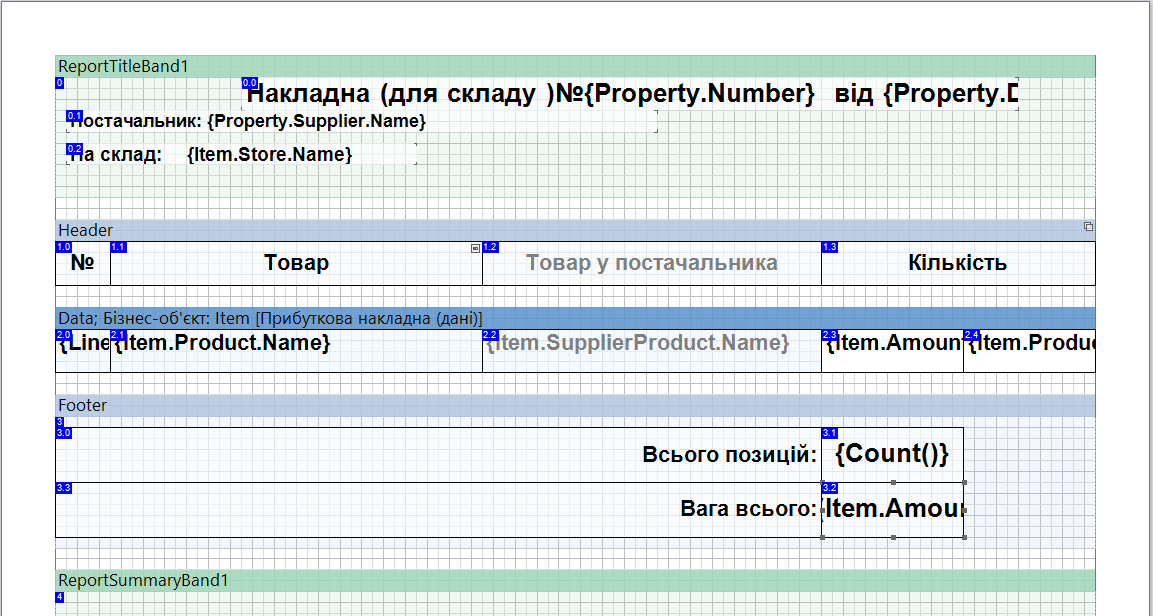Click the blue 1.3 index marker on Кількість
1153x616 pixels.
[x=829, y=247]
